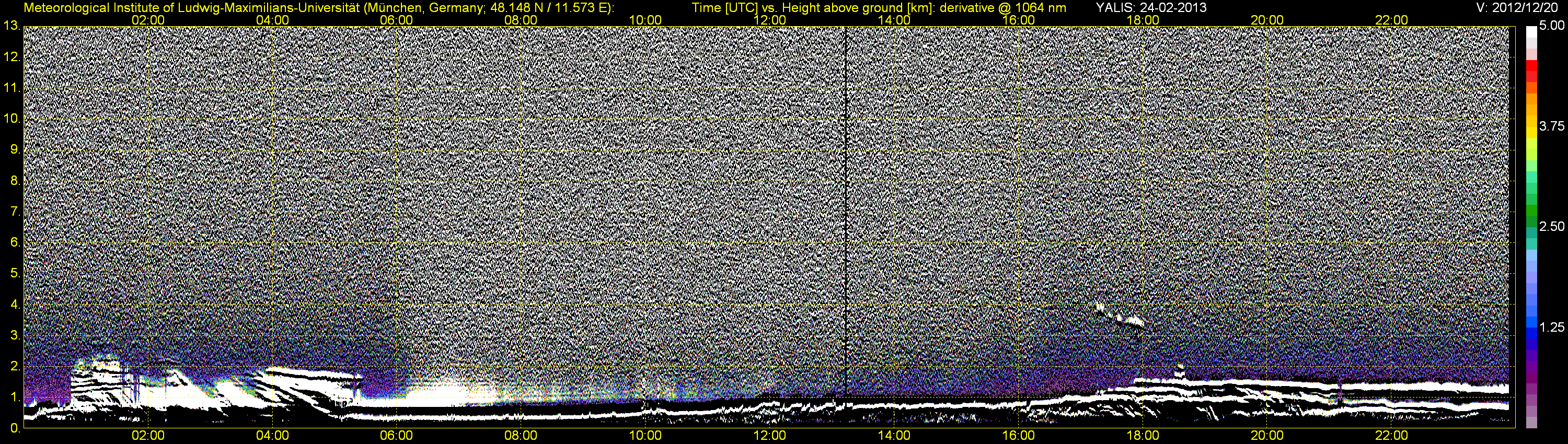Select the 22:00 label on the bottom time axis
Screen dimensions: 1568x444
[x=1391, y=436]
